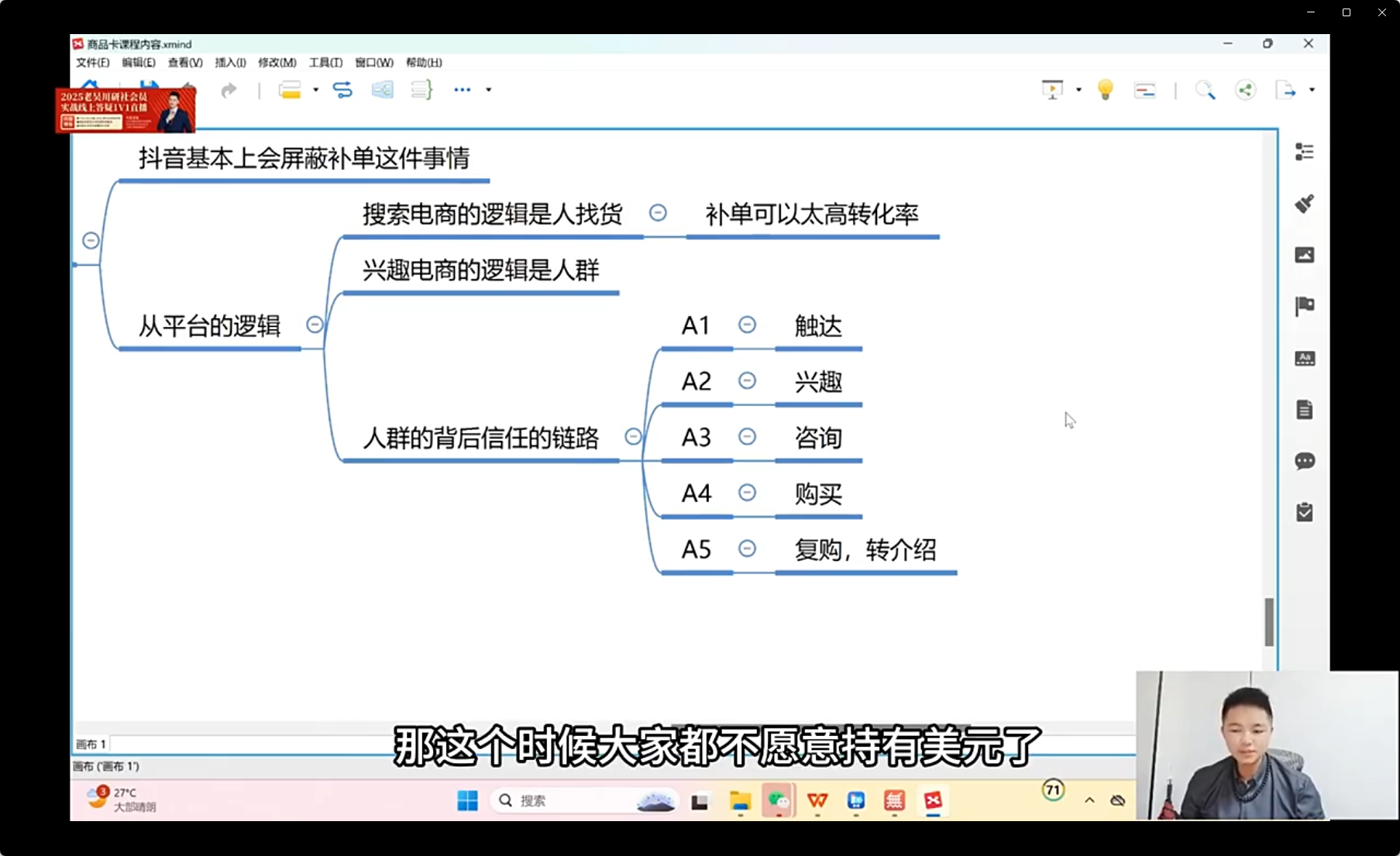Open the 插入(I) menu
Viewport: 1400px width, 856px height.
(x=230, y=63)
